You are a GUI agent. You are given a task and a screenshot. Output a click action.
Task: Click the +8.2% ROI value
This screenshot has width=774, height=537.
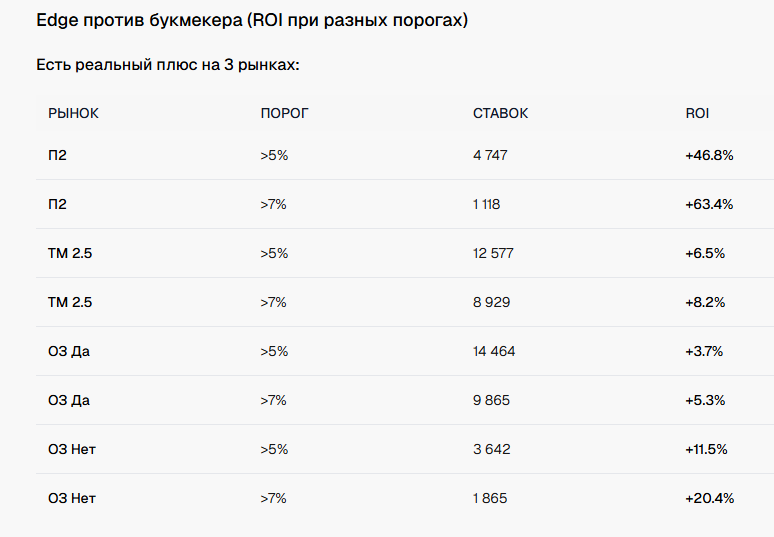tap(705, 302)
